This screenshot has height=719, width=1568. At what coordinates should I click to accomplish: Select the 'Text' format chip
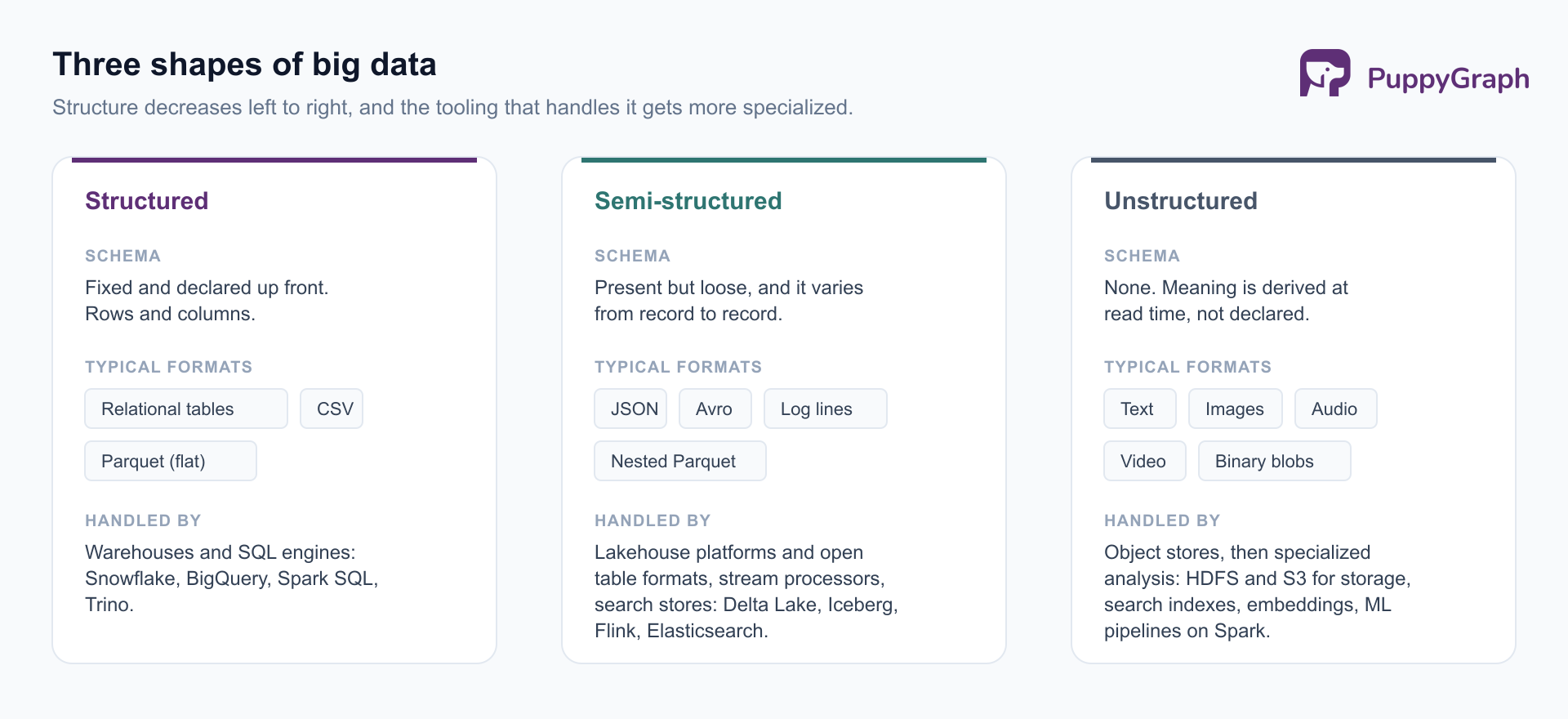point(1140,409)
